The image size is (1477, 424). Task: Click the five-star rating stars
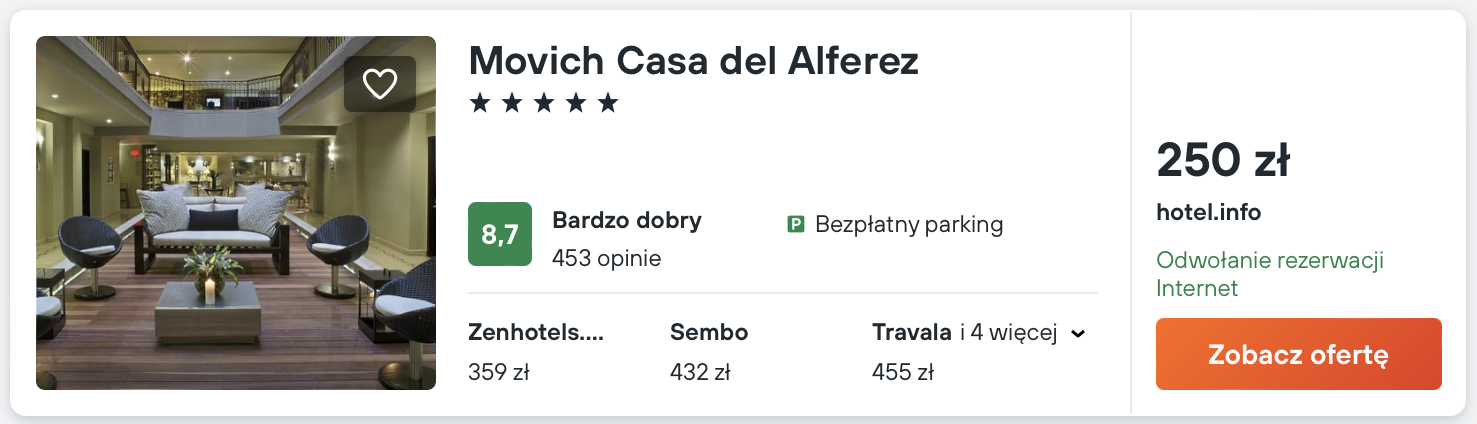click(544, 103)
